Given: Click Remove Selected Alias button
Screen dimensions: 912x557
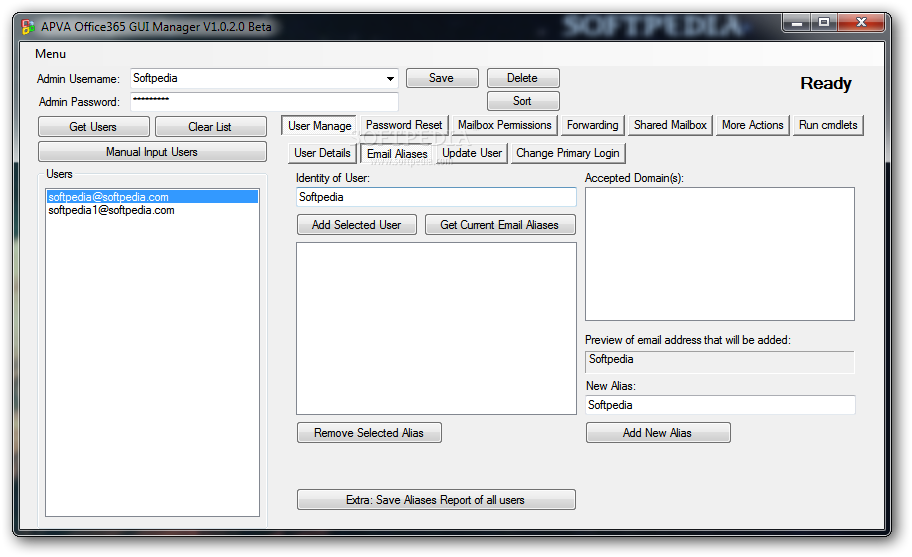Looking at the screenshot, I should (x=369, y=433).
